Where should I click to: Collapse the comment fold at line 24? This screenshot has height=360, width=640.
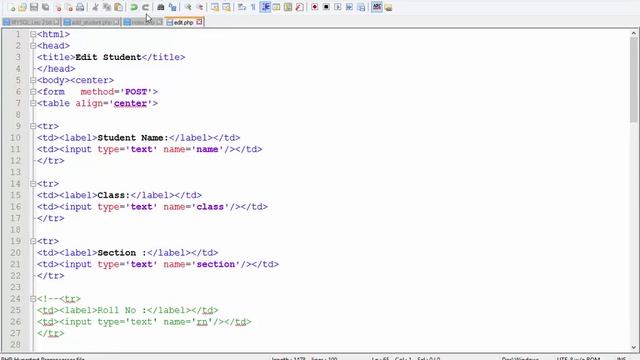pos(33,299)
